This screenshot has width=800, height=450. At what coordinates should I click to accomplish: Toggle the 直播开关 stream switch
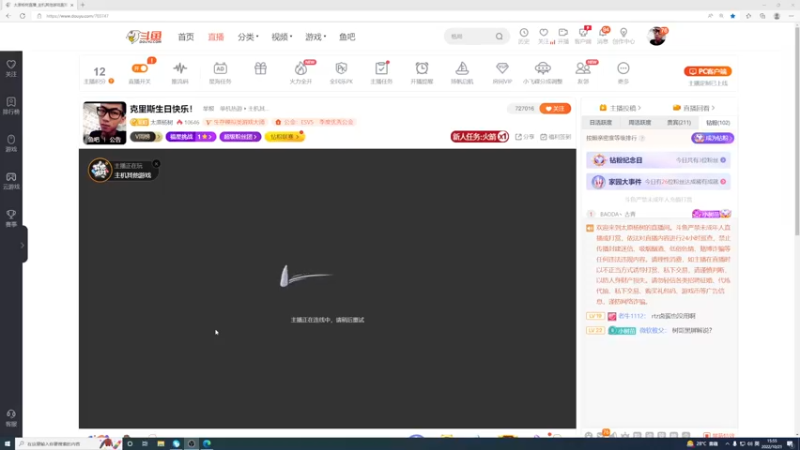(140, 68)
